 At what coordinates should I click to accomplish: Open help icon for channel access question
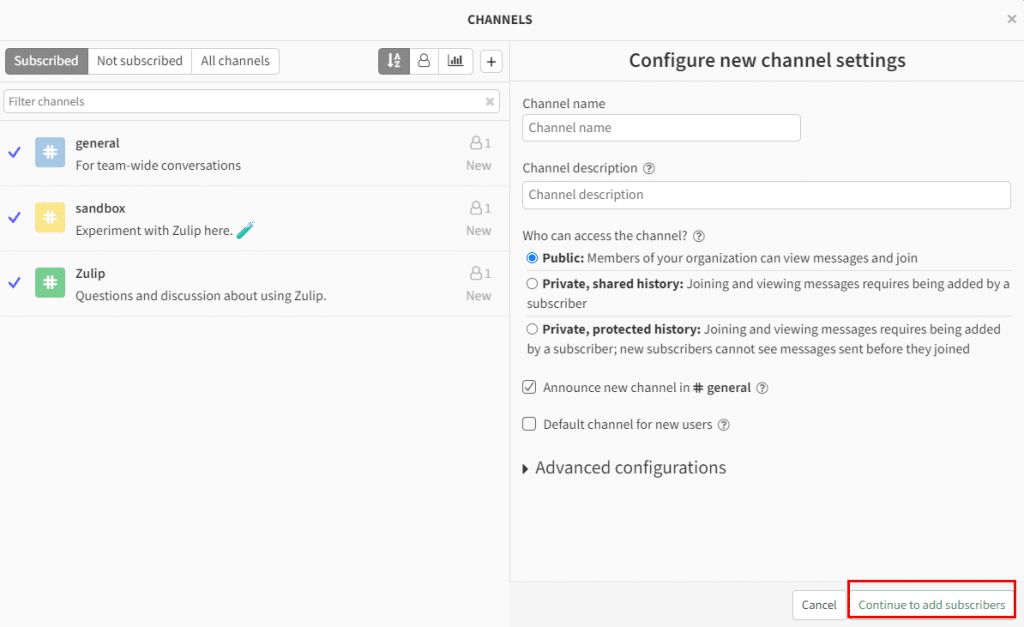(699, 237)
